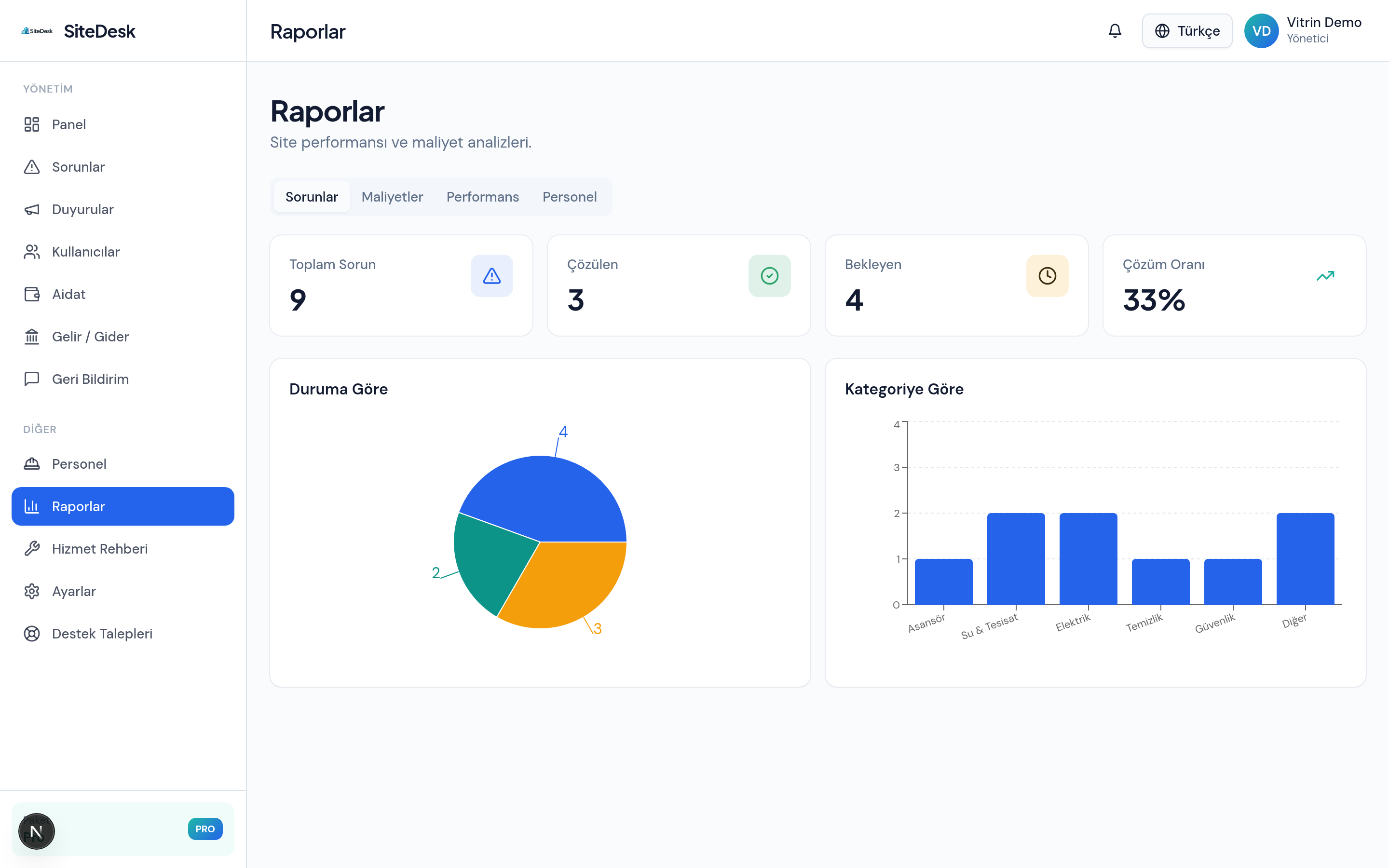Click the Kullanıcılar users icon
Screen dimensions: 1389x868
click(x=31, y=252)
